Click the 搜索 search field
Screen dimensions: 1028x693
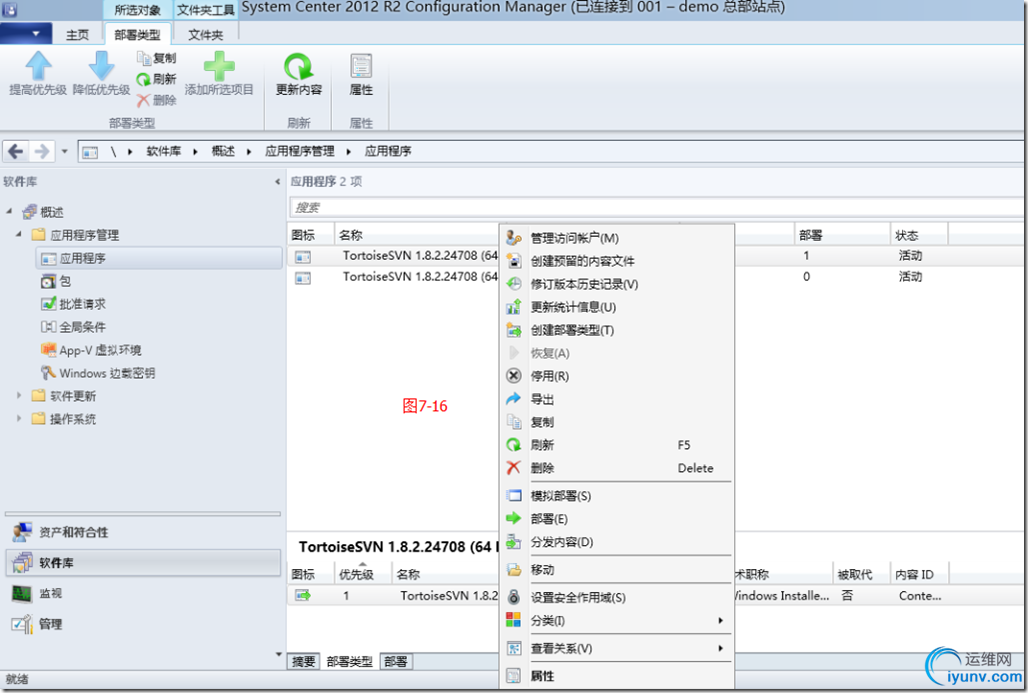(x=656, y=208)
